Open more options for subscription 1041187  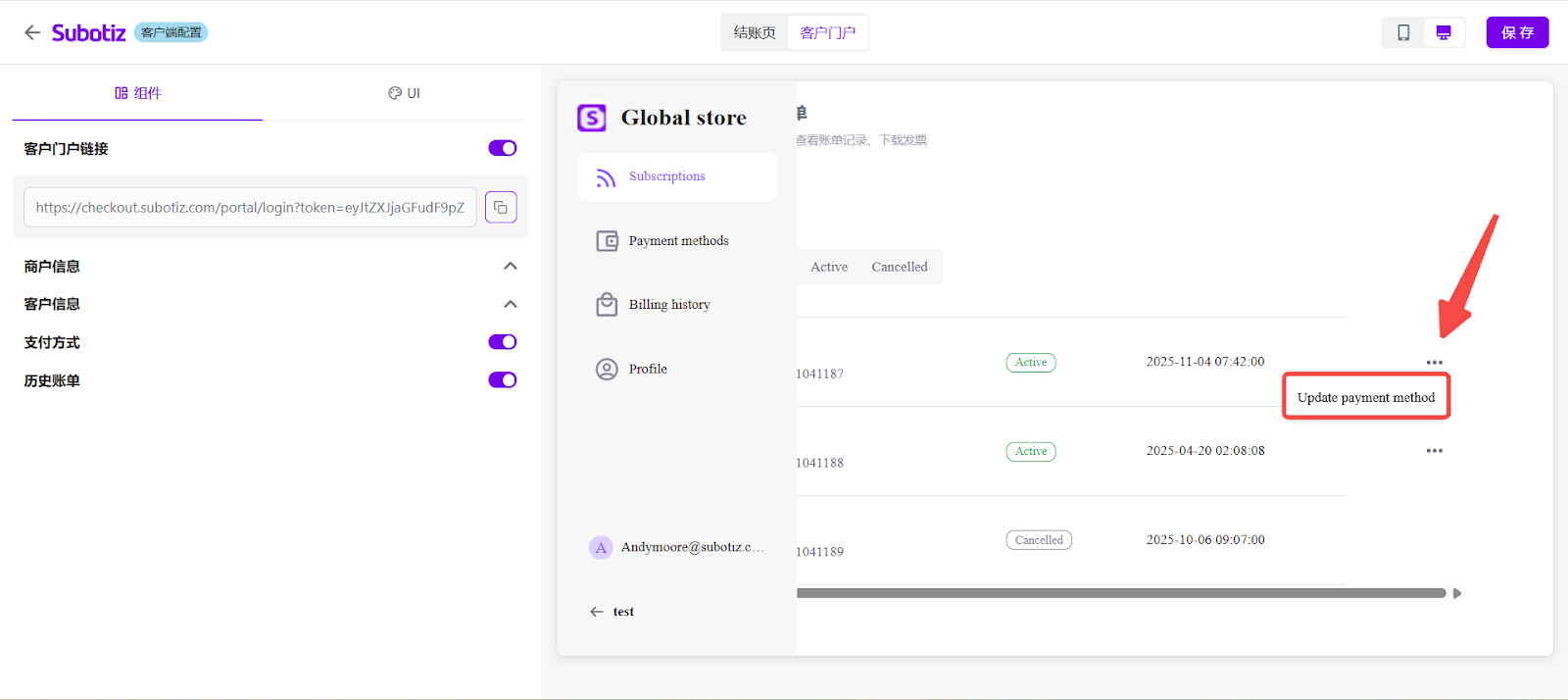click(1435, 363)
